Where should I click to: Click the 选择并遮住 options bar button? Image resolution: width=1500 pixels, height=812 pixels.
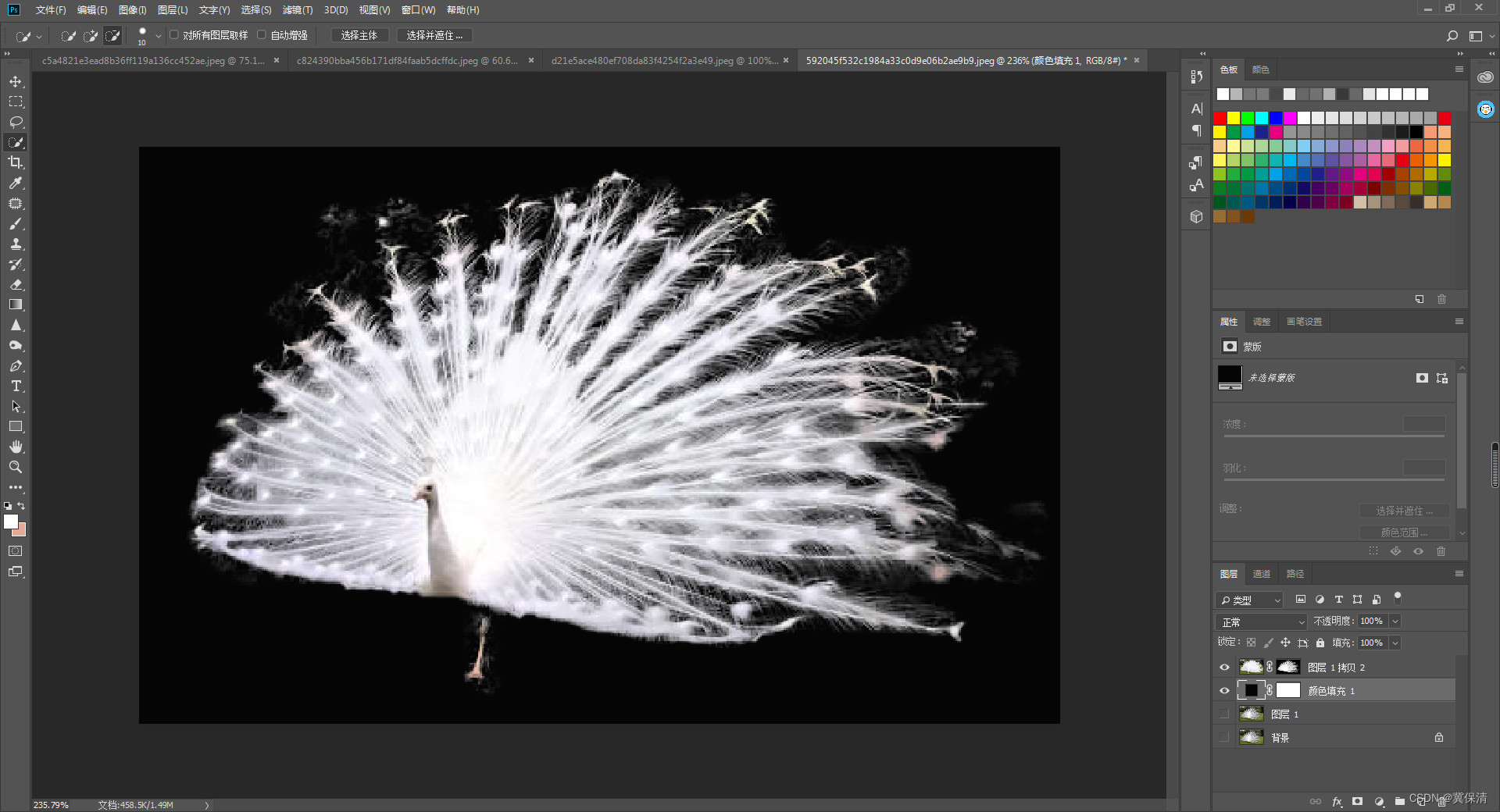pos(434,35)
